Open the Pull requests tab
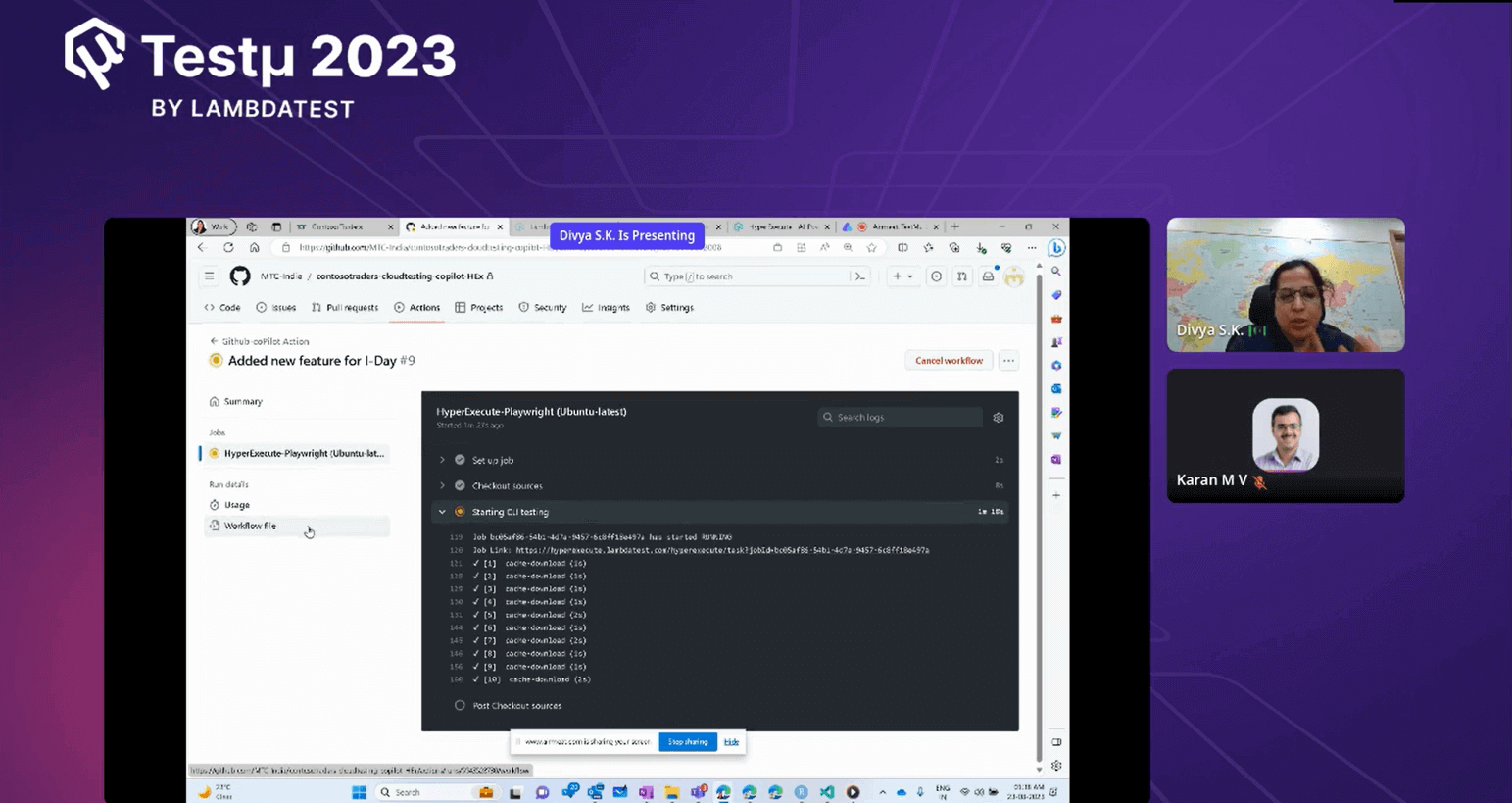1512x803 pixels. pos(345,308)
